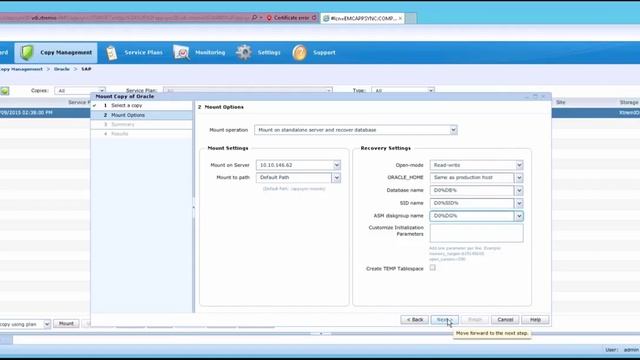Toggle Create TEMP Tablespace checkbox
640x360 pixels.
[x=433, y=268]
